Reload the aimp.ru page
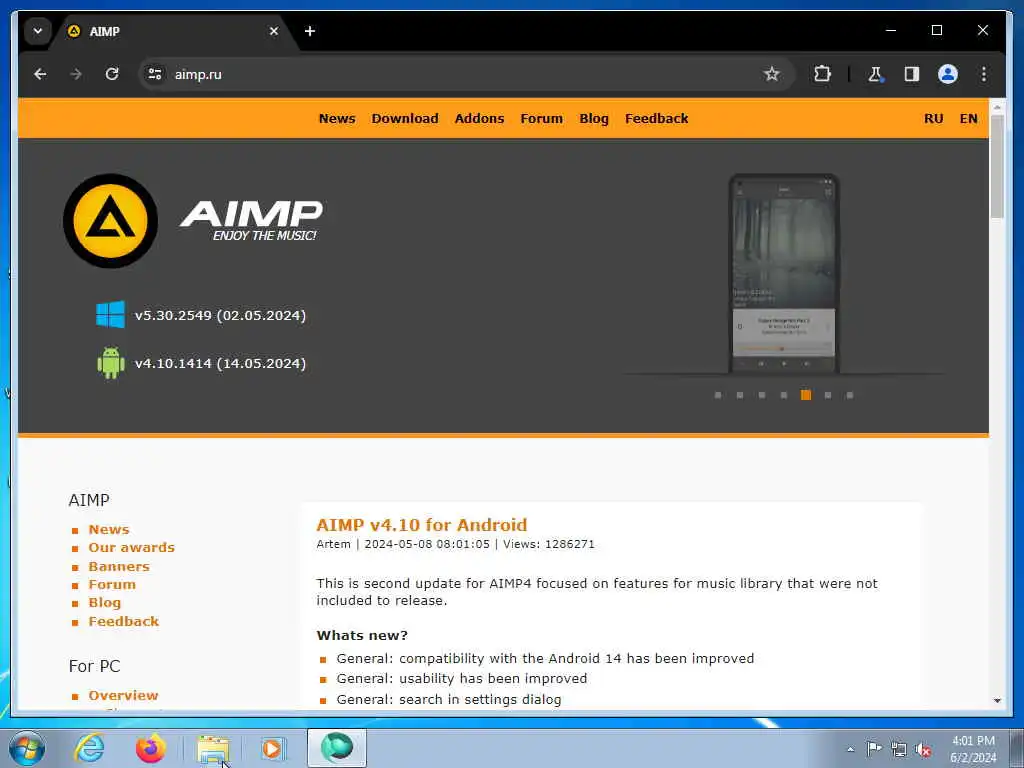Viewport: 1024px width, 768px height. [x=112, y=74]
